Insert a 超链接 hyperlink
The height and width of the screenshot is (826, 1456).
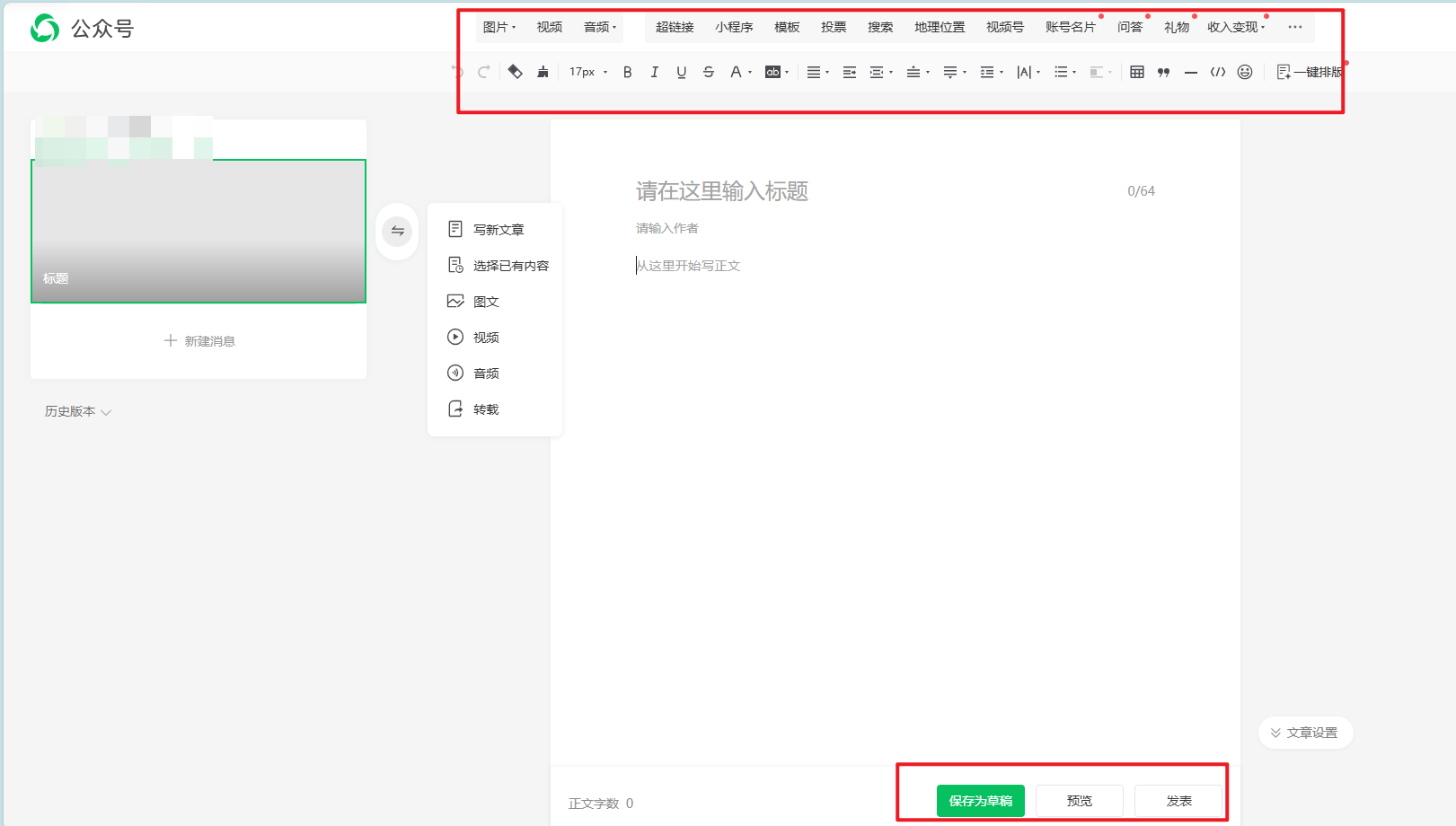(x=674, y=27)
